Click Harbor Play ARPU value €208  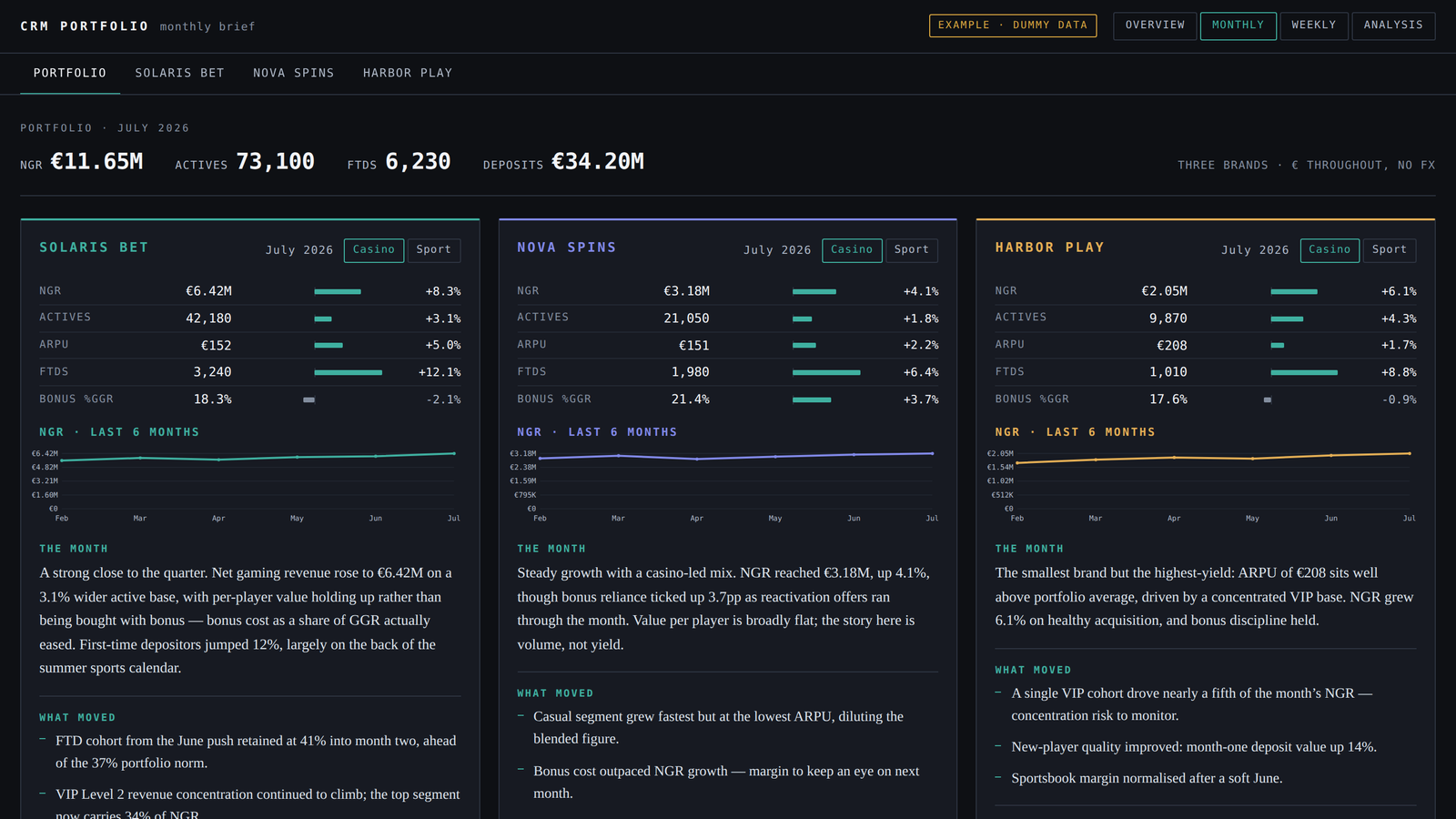click(1172, 346)
